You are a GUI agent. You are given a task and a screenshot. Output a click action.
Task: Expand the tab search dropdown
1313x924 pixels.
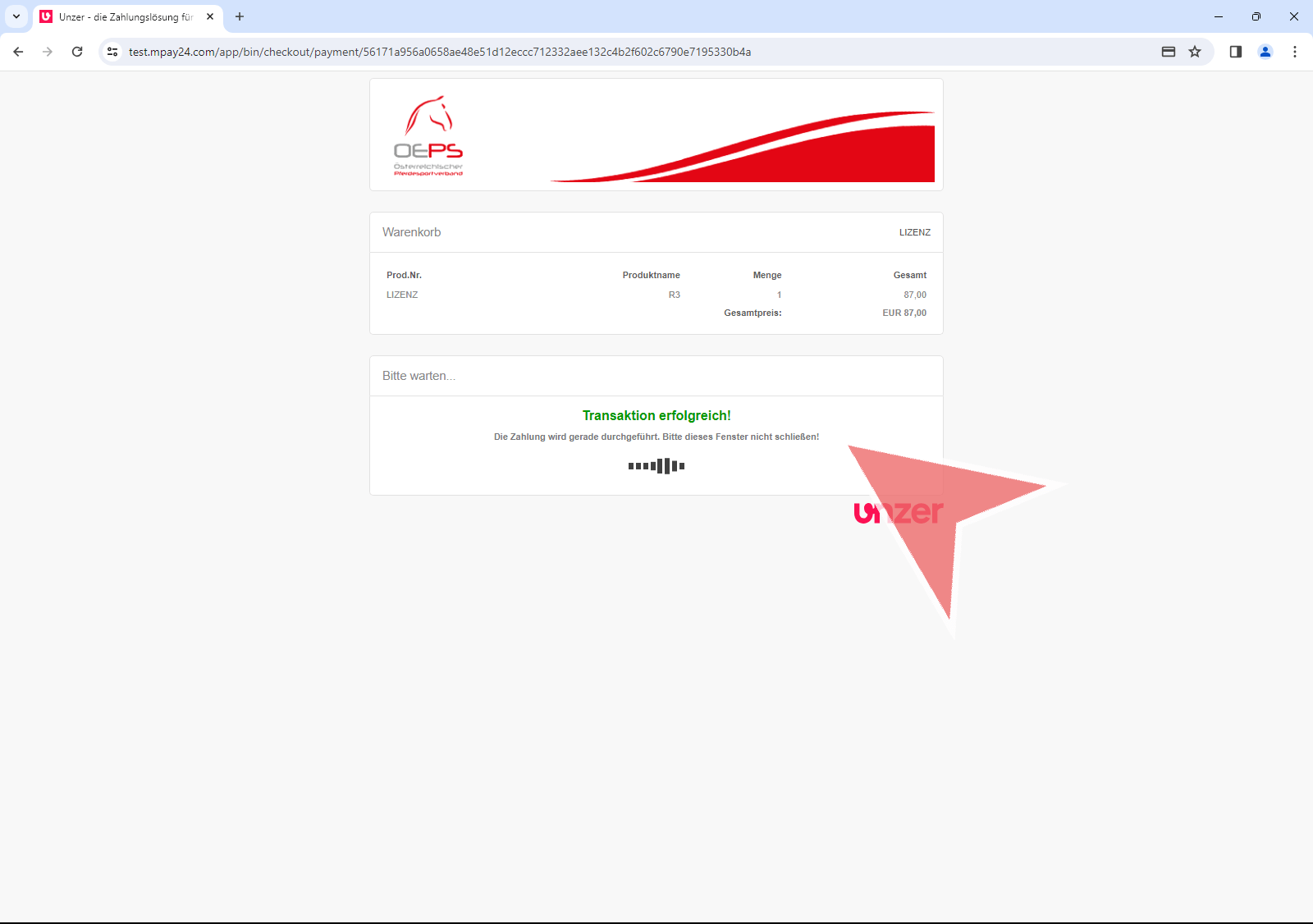tap(16, 16)
